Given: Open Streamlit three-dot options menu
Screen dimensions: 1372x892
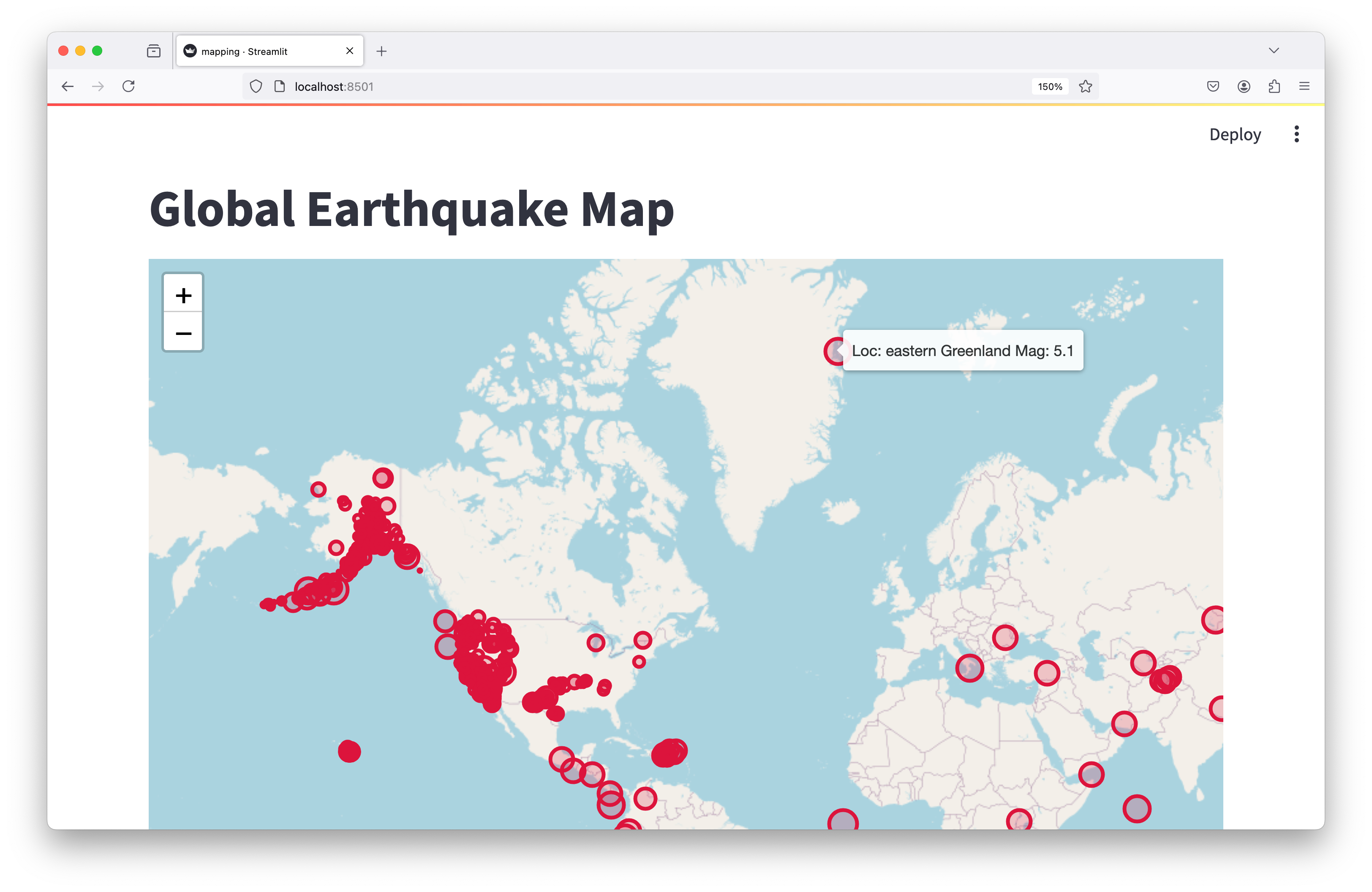Looking at the screenshot, I should [1296, 134].
